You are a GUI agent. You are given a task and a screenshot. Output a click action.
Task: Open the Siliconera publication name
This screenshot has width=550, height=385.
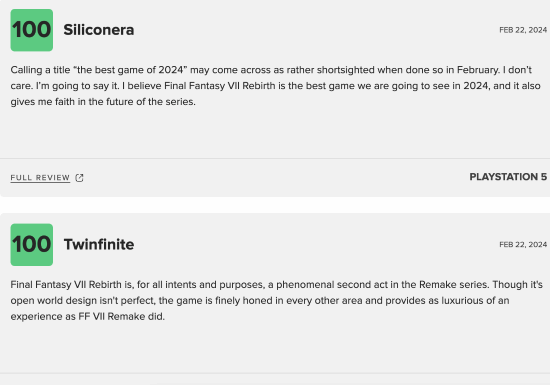pyautogui.click(x=99, y=30)
